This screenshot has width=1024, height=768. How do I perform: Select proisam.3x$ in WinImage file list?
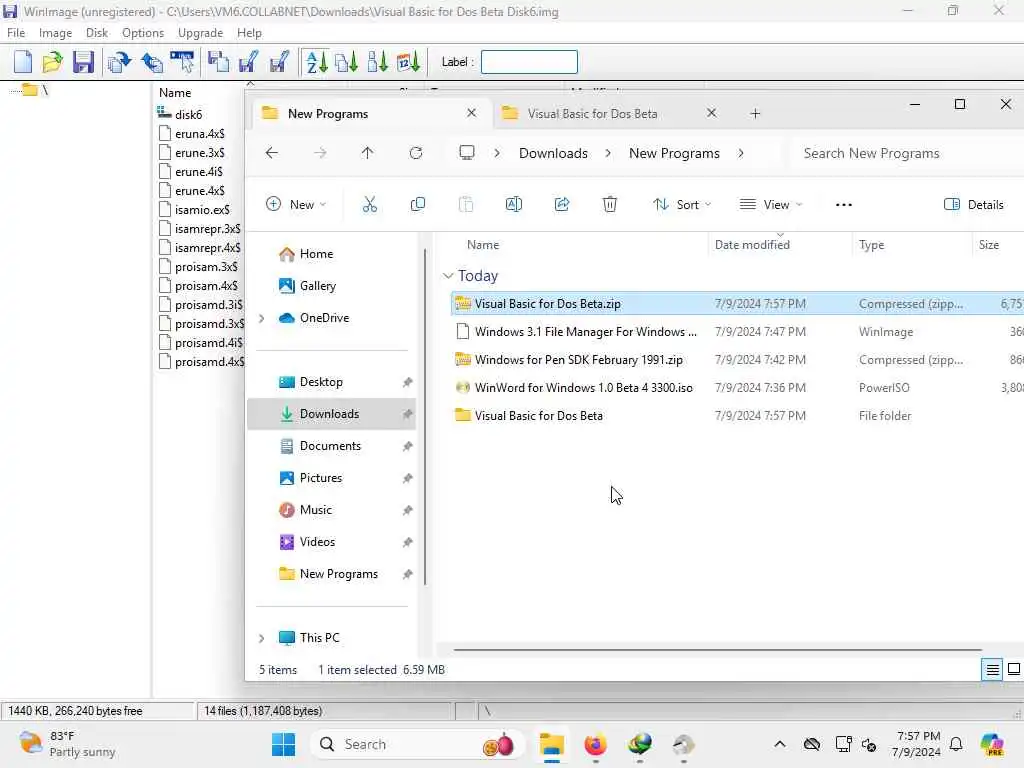tap(198, 266)
